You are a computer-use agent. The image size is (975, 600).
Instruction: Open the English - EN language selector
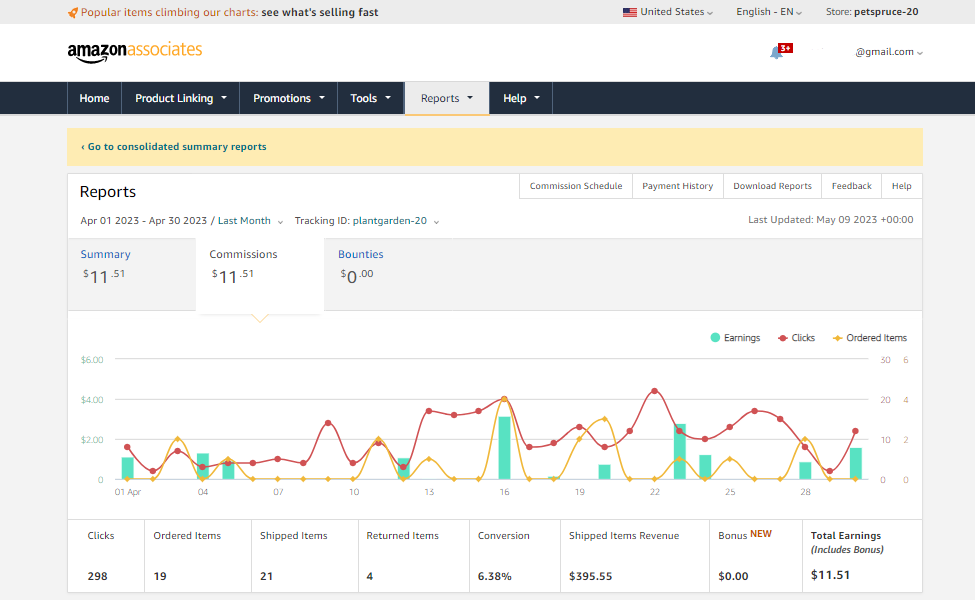coord(769,12)
